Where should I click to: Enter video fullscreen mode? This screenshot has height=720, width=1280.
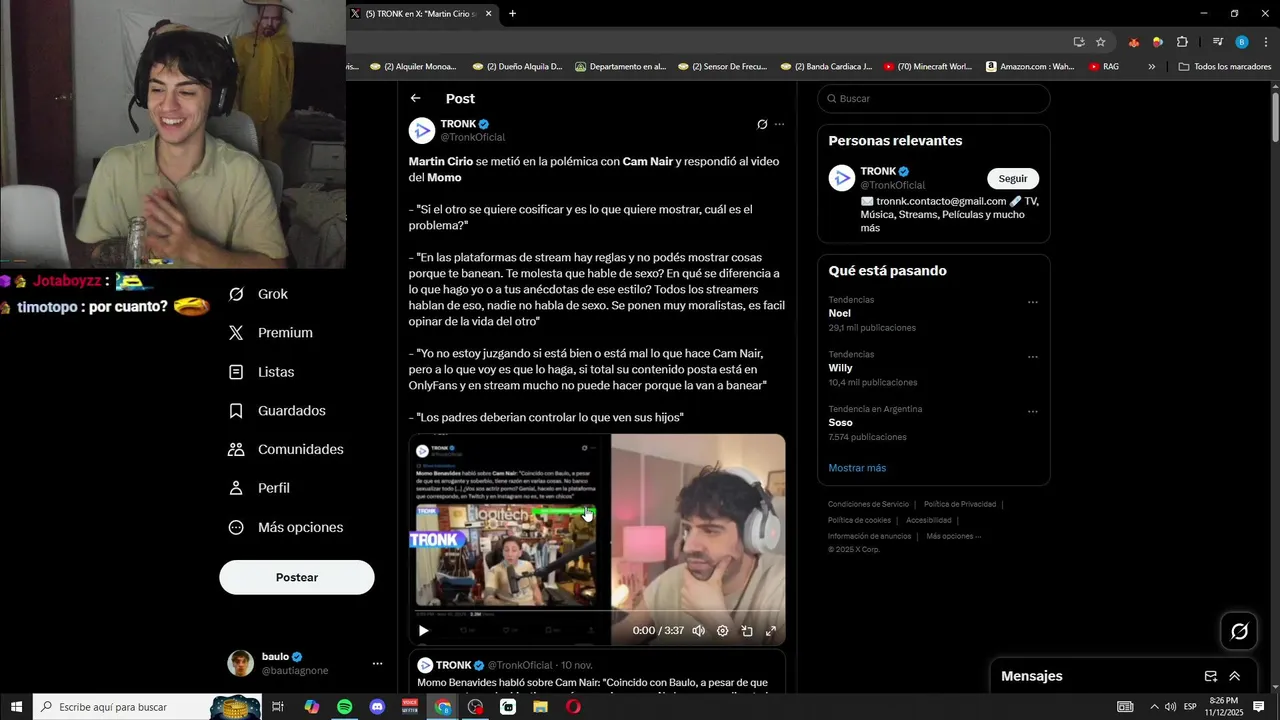pos(771,631)
